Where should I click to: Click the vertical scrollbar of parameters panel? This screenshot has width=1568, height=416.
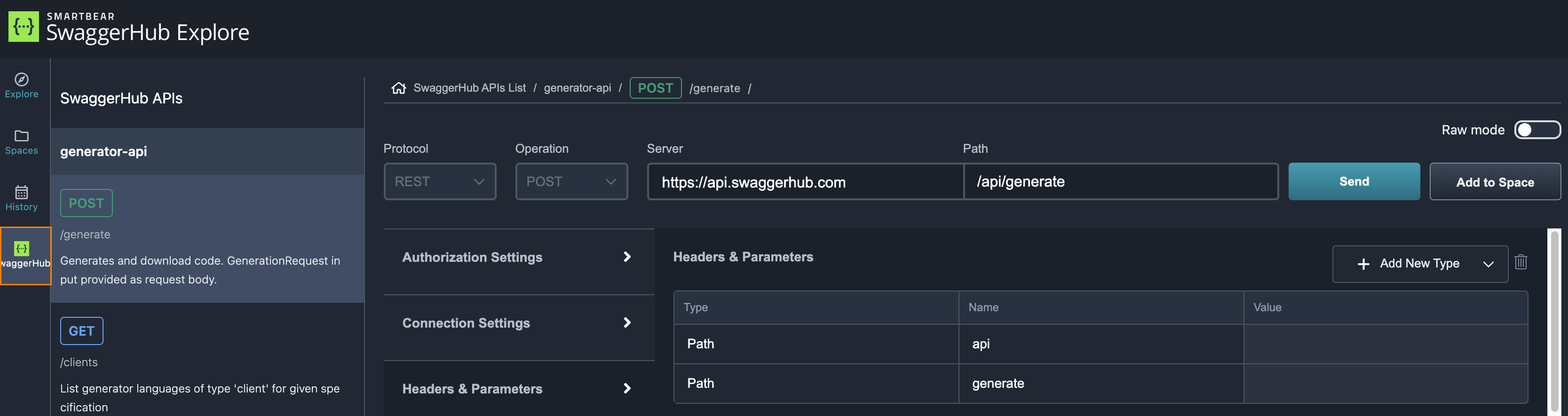coord(1555,322)
